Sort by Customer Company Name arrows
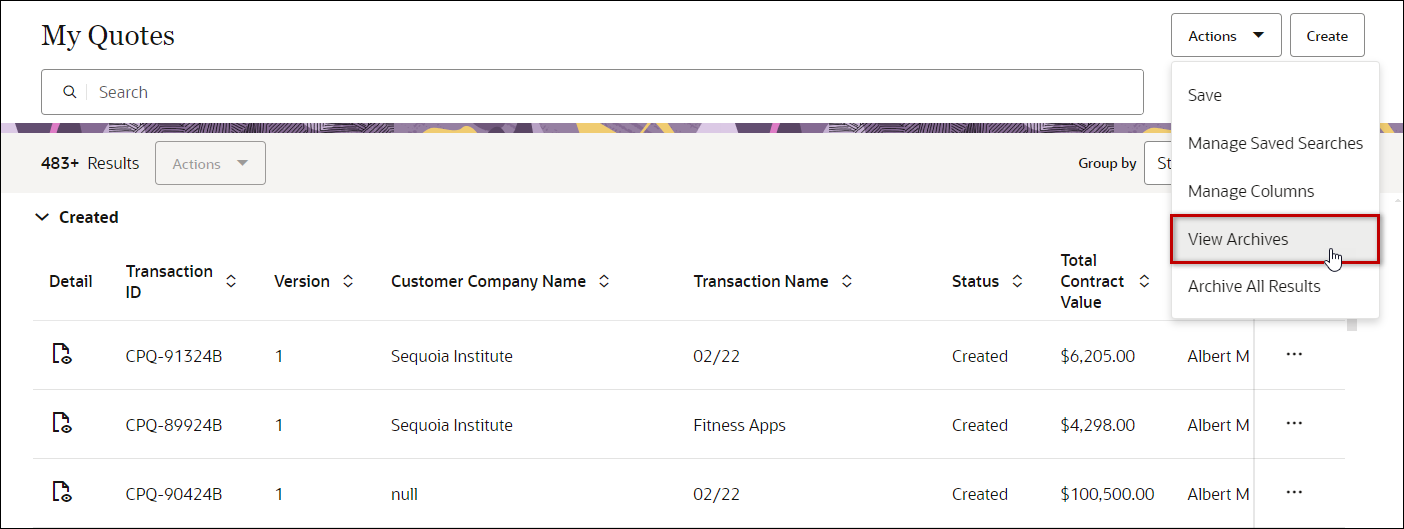Screen dimensions: 1404x529 pyautogui.click(x=604, y=282)
